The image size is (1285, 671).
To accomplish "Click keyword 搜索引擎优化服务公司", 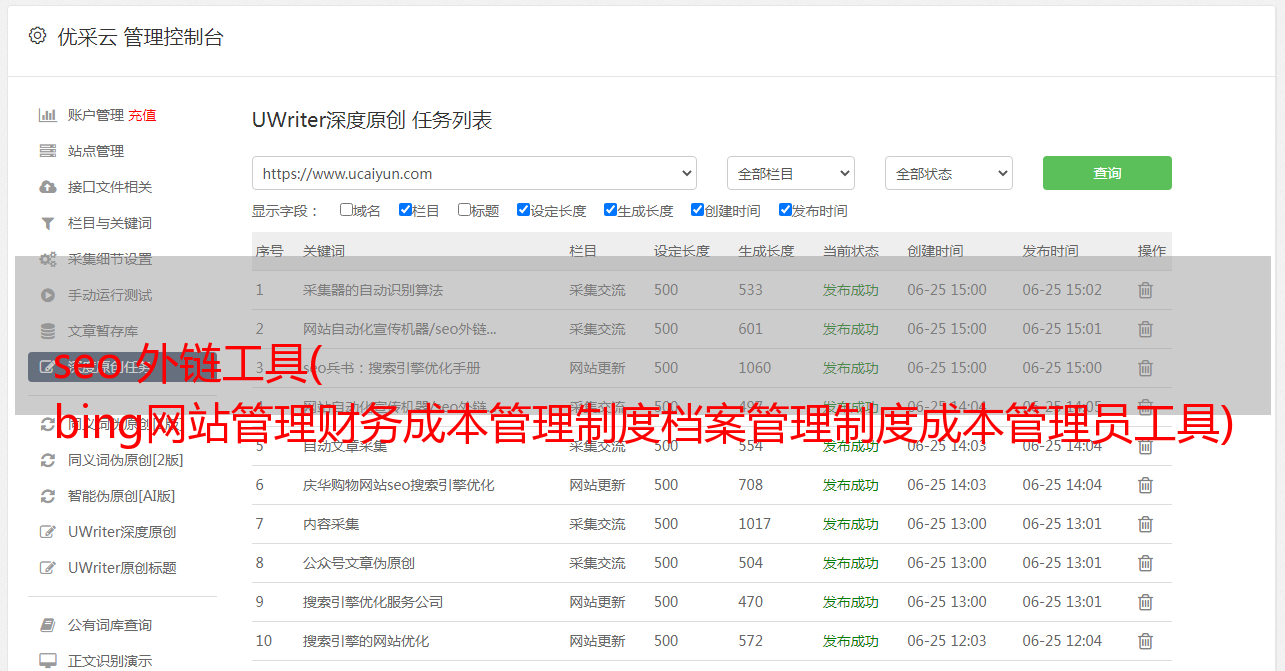I will point(373,602).
